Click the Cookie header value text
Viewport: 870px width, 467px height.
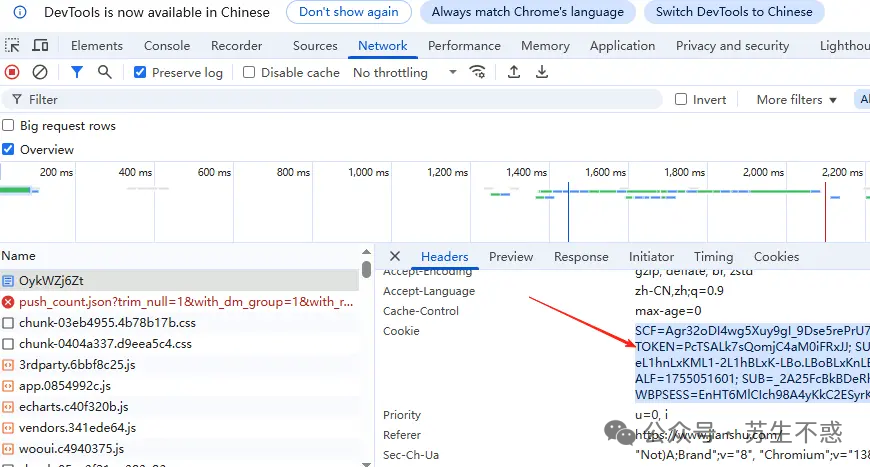coord(752,363)
